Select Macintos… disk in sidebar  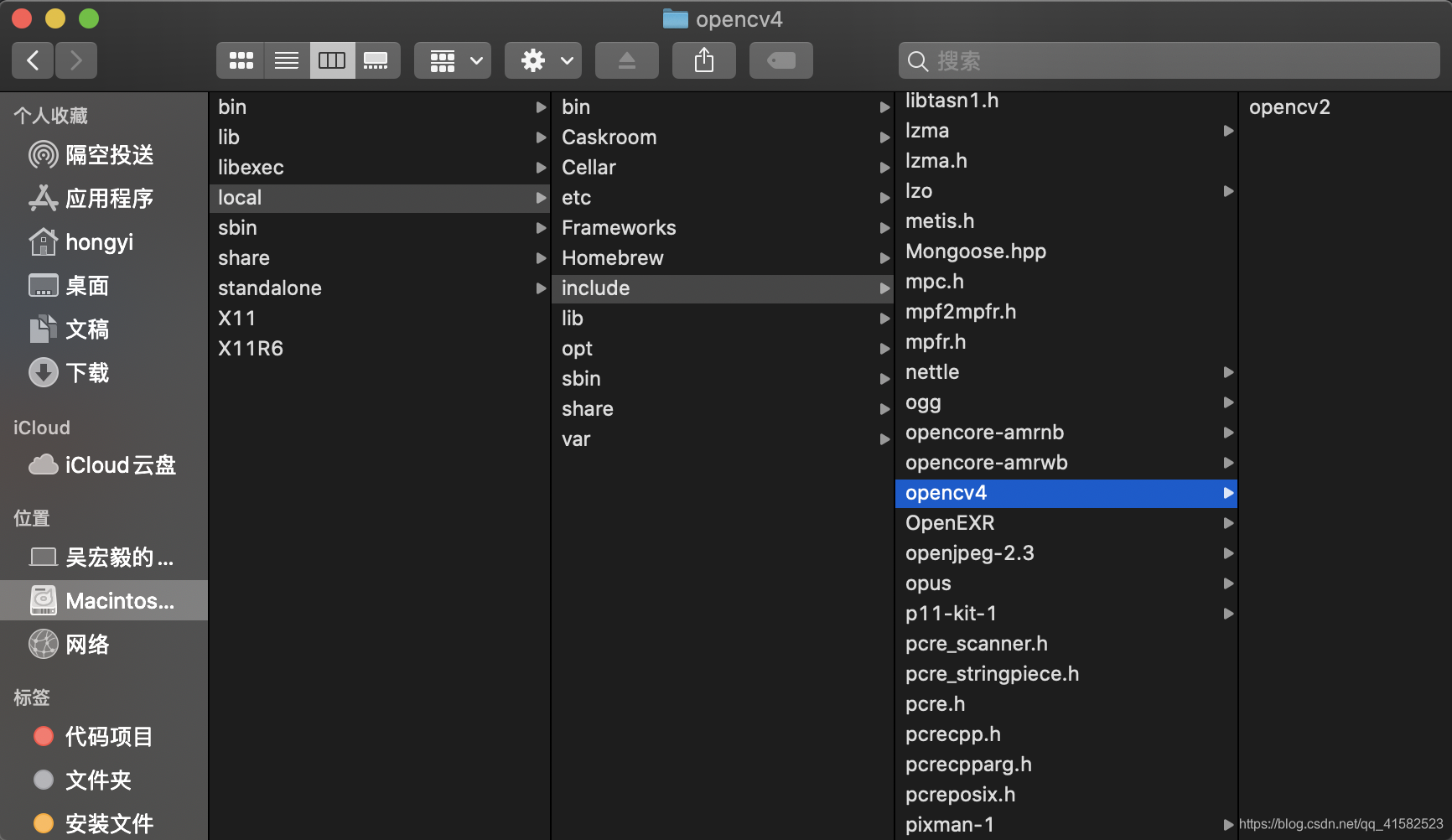click(x=104, y=600)
